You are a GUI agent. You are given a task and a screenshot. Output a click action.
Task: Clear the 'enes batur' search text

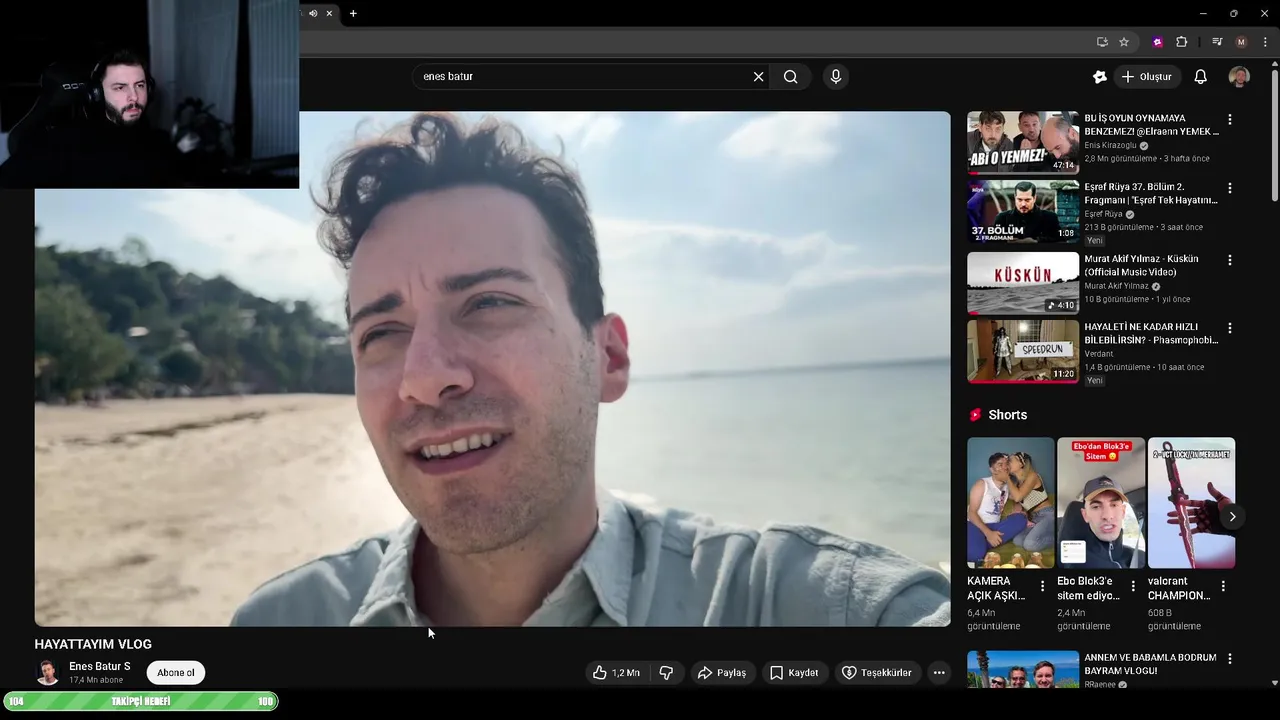coord(758,77)
